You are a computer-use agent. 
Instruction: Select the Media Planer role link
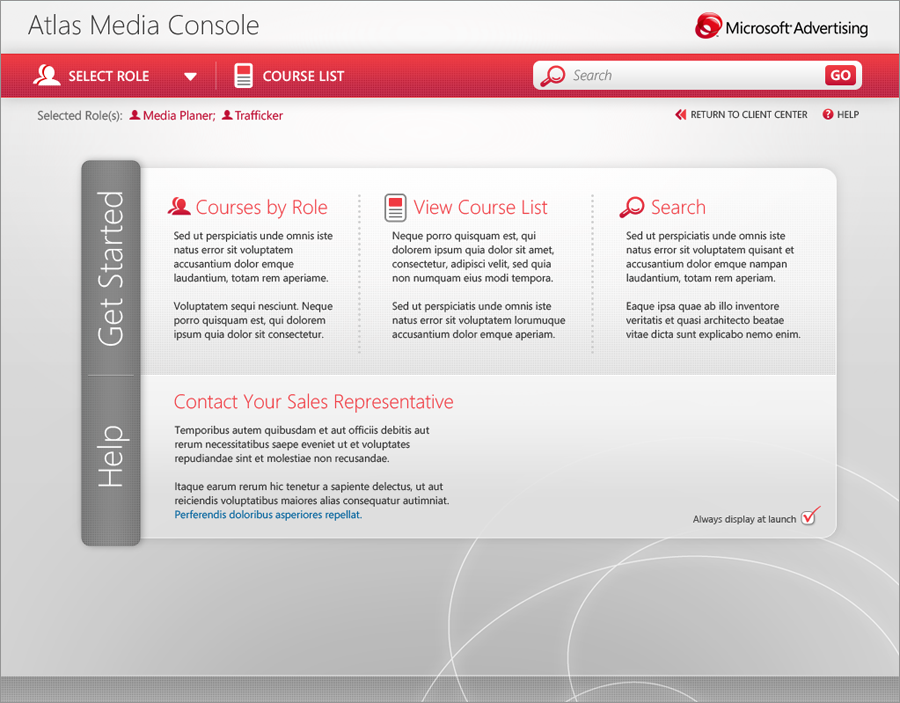click(179, 115)
